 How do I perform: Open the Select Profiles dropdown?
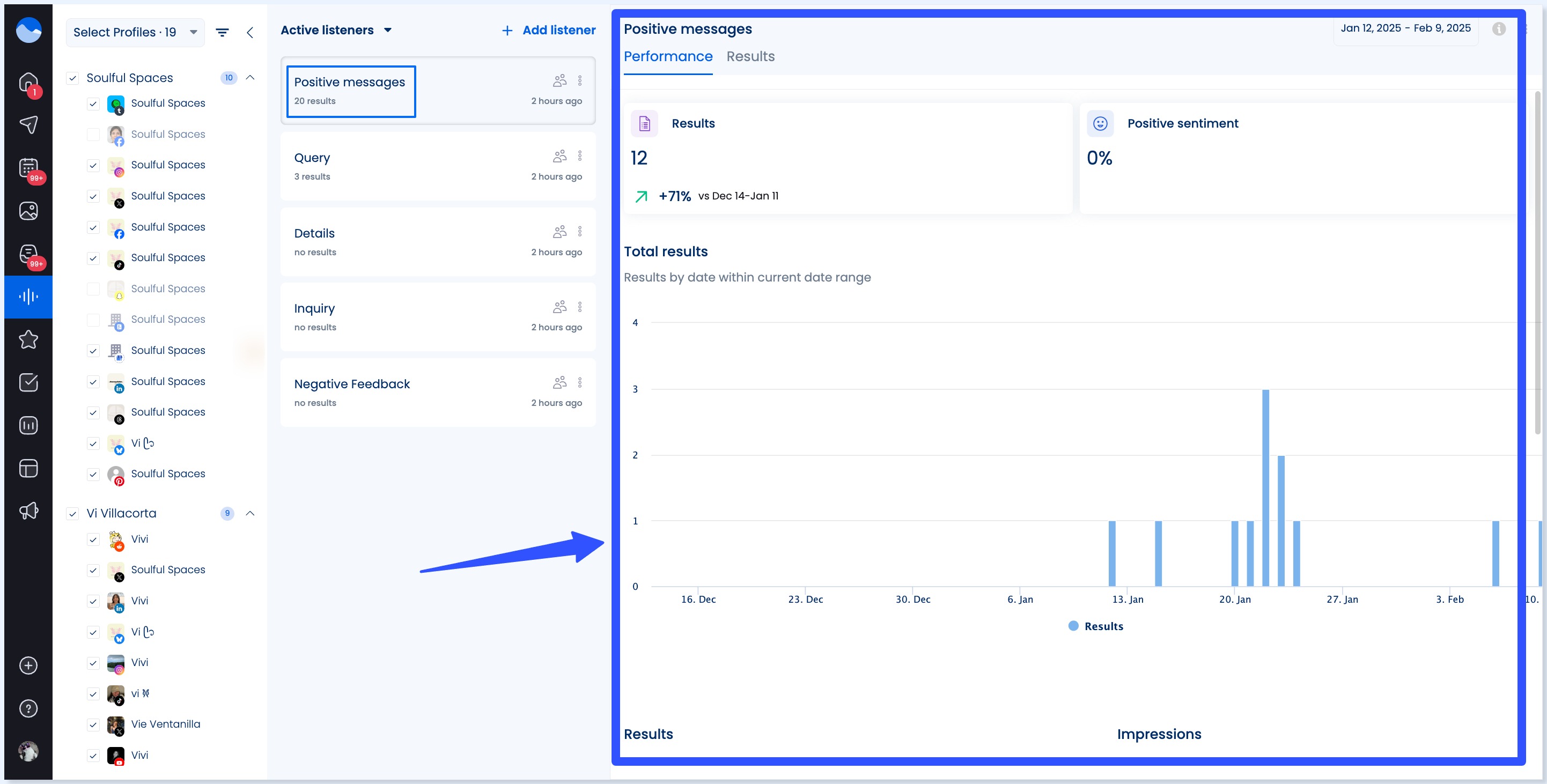pos(135,32)
